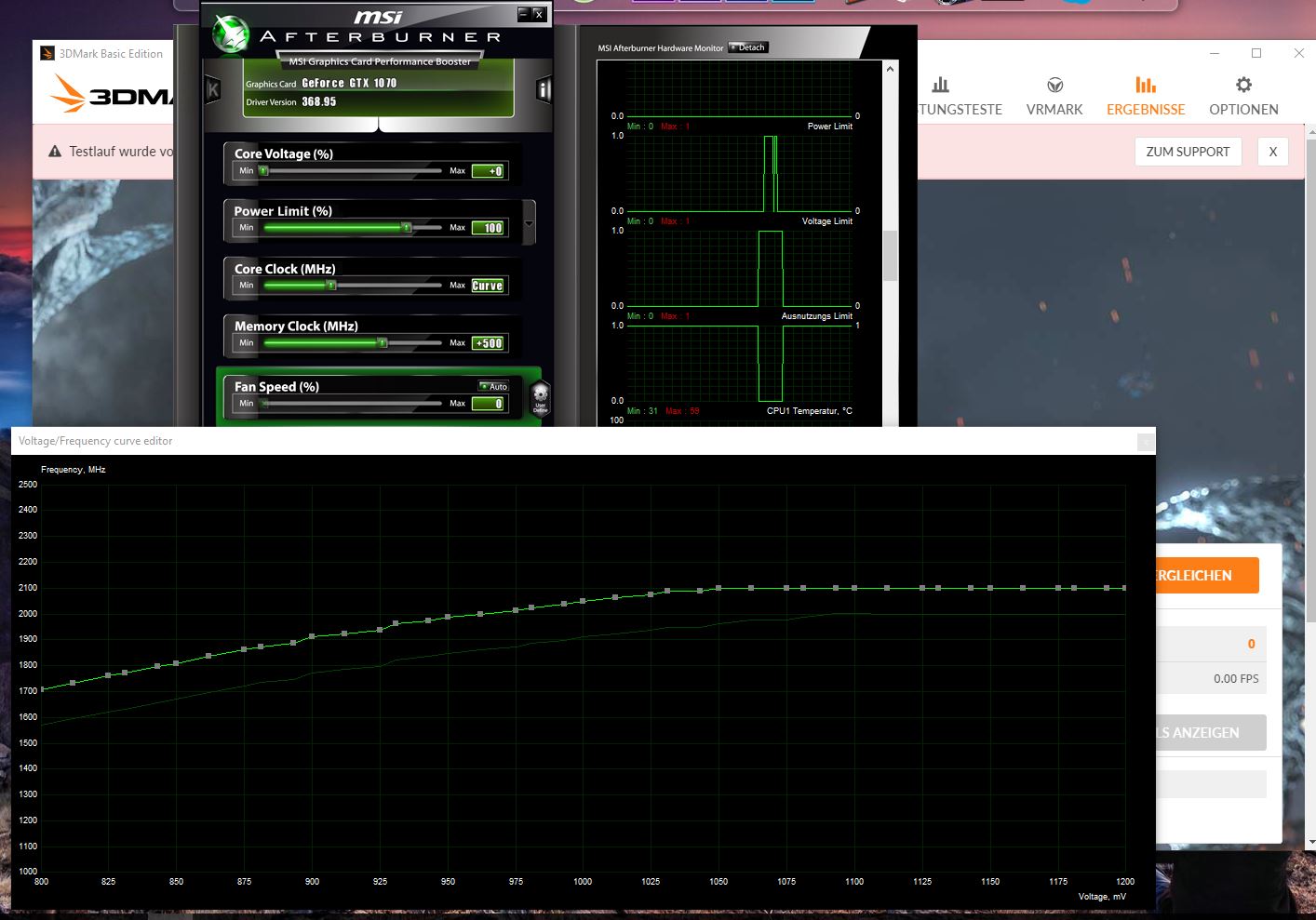This screenshot has width=1316, height=920.
Task: Click the Hardware Monitor scrollbar thumb
Action: point(890,255)
